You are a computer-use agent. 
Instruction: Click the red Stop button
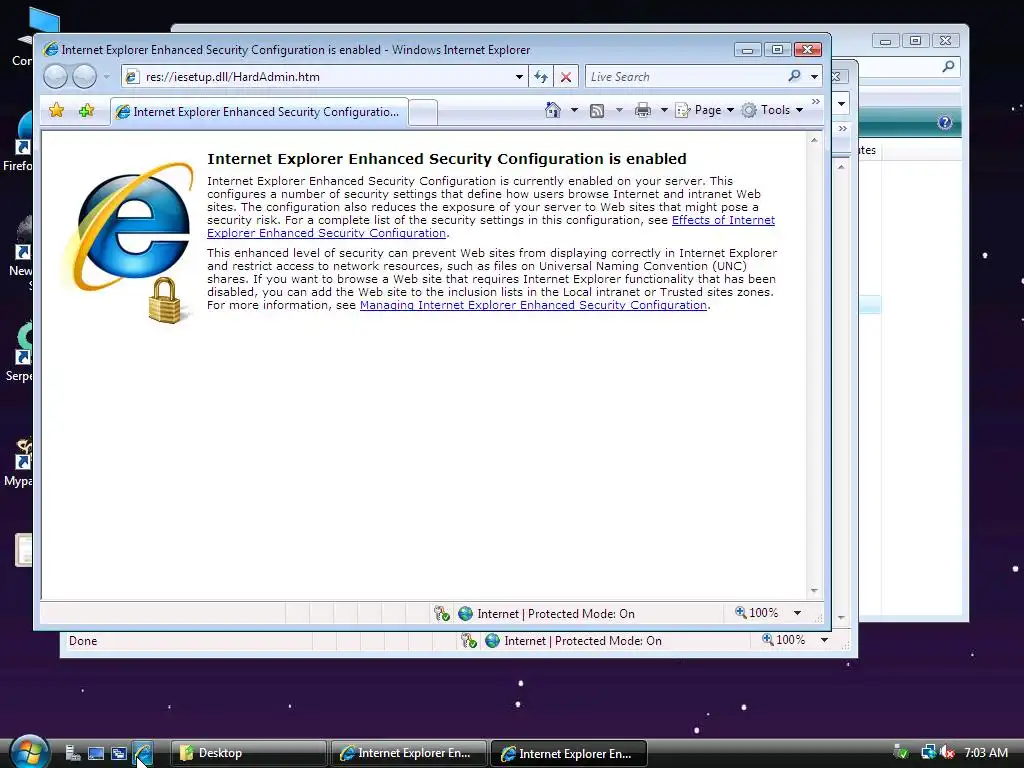566,77
